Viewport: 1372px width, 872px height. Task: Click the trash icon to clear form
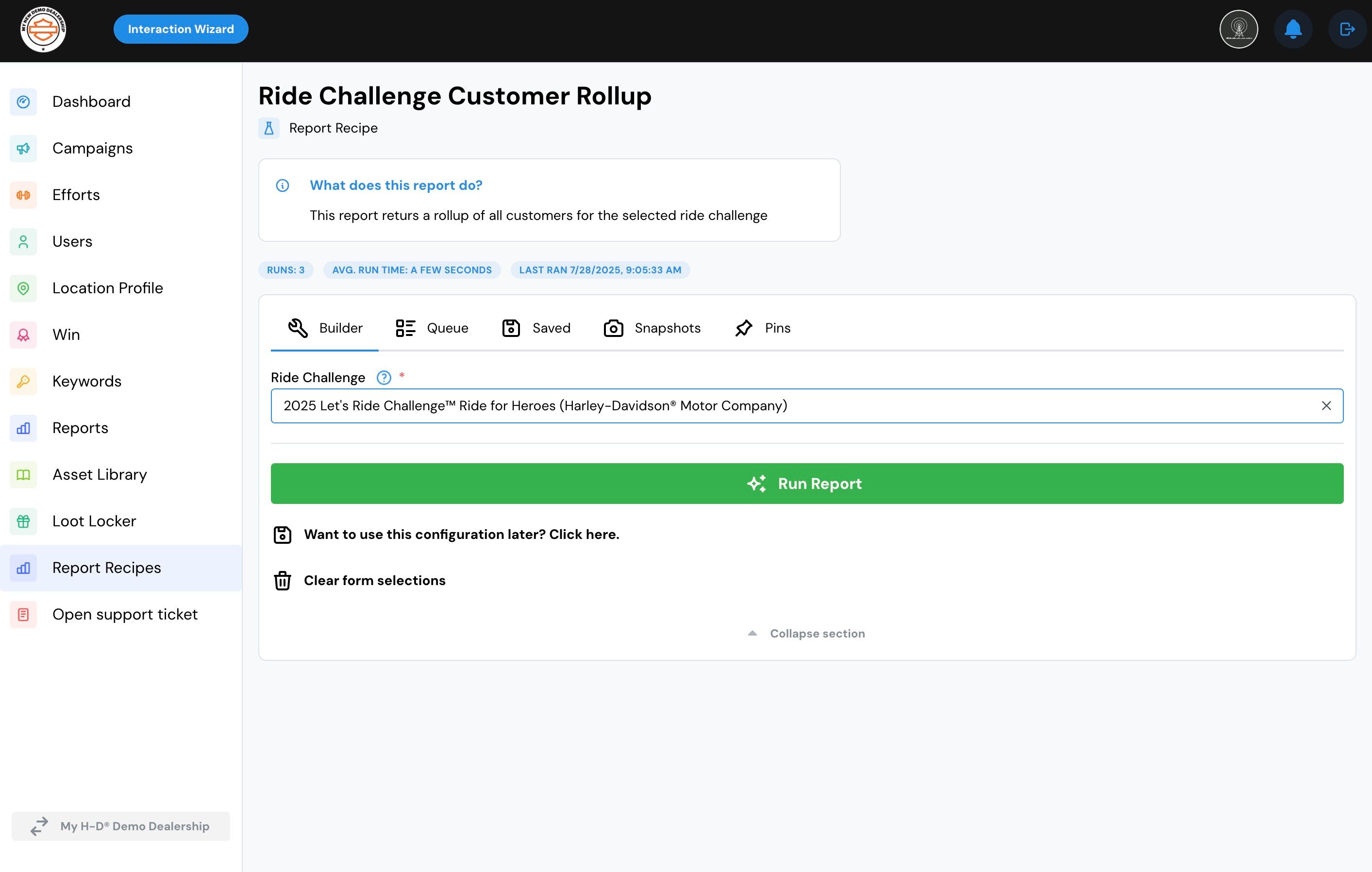click(x=282, y=581)
